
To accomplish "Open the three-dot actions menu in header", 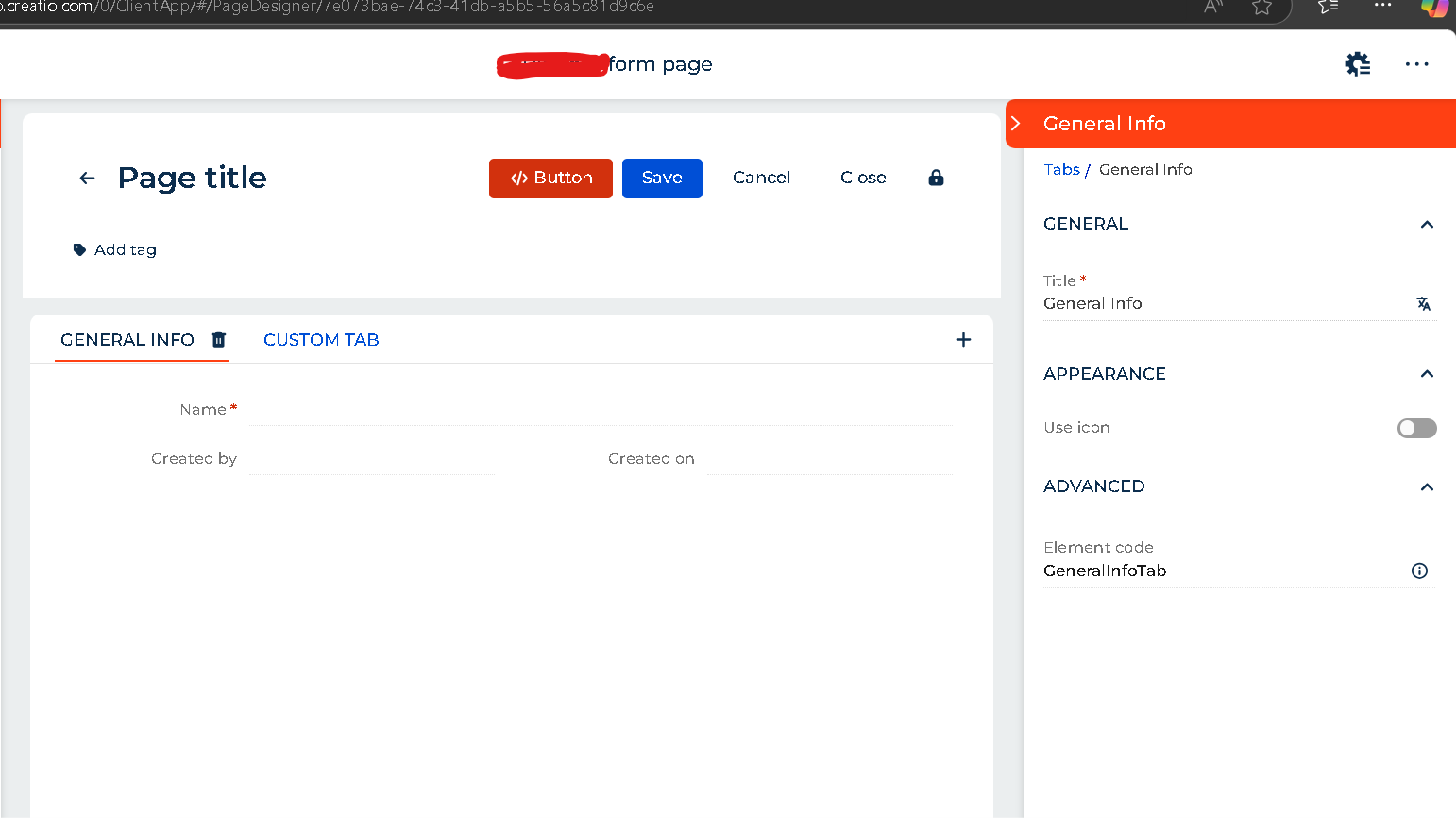I will 1416,64.
